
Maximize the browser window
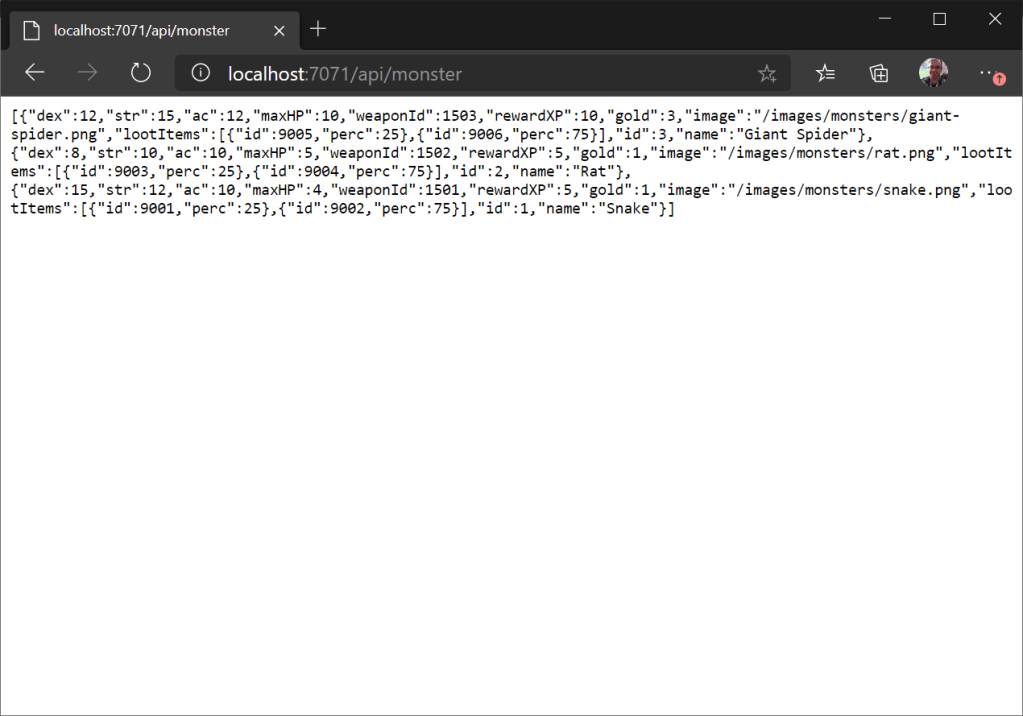(x=939, y=19)
